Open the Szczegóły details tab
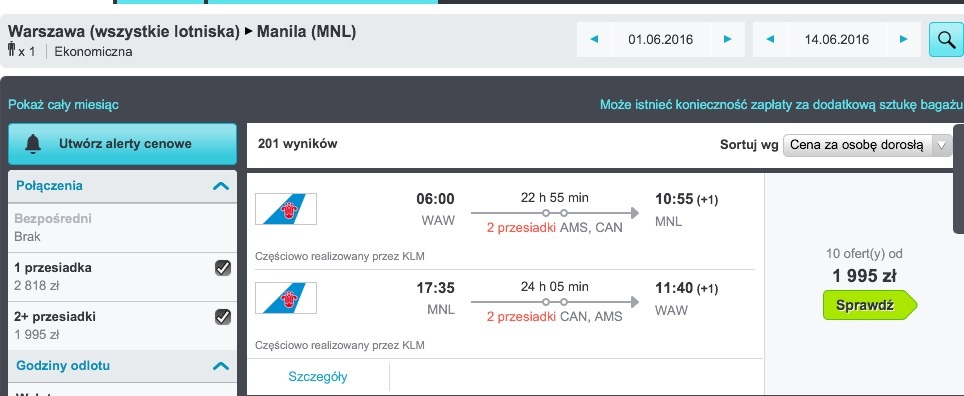The width and height of the screenshot is (964, 396). click(x=318, y=376)
